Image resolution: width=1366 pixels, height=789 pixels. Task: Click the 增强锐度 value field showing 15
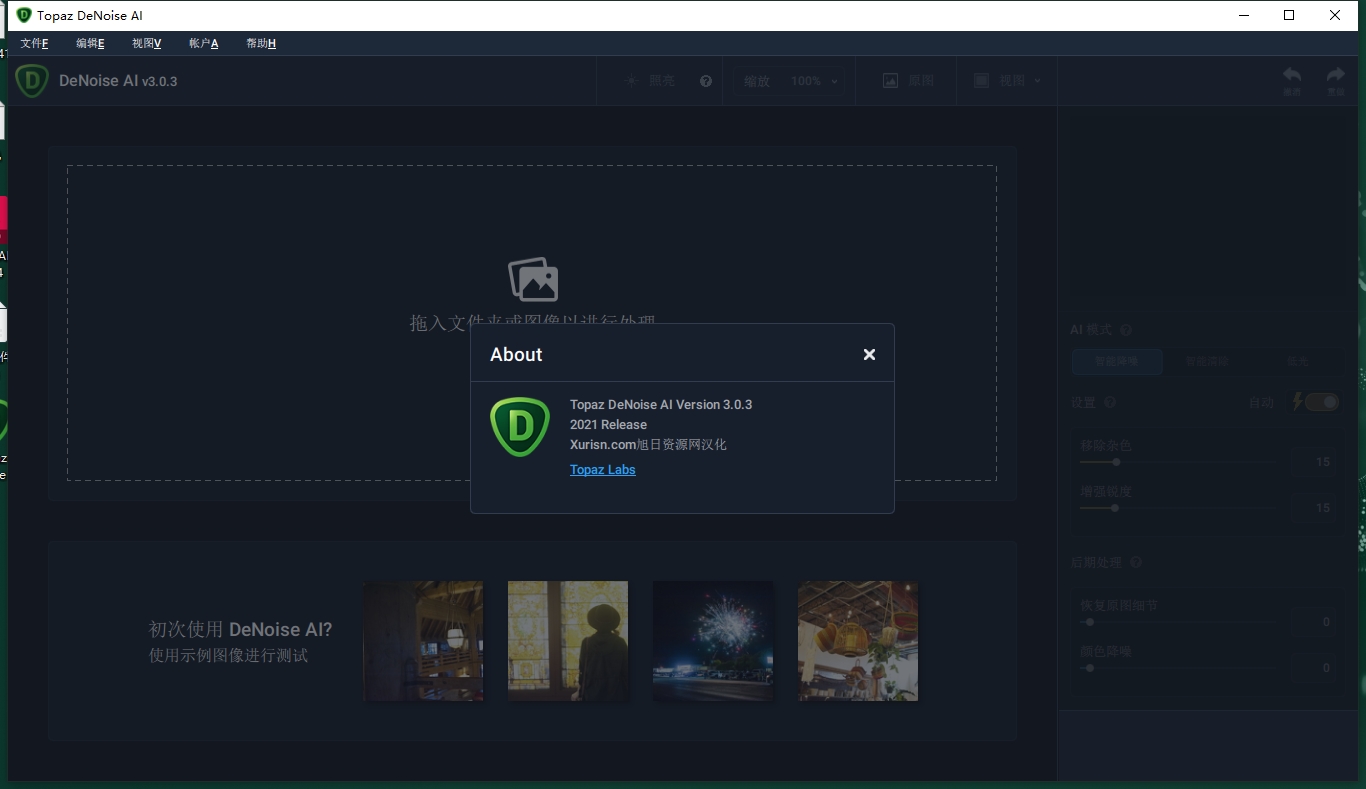tap(1312, 508)
